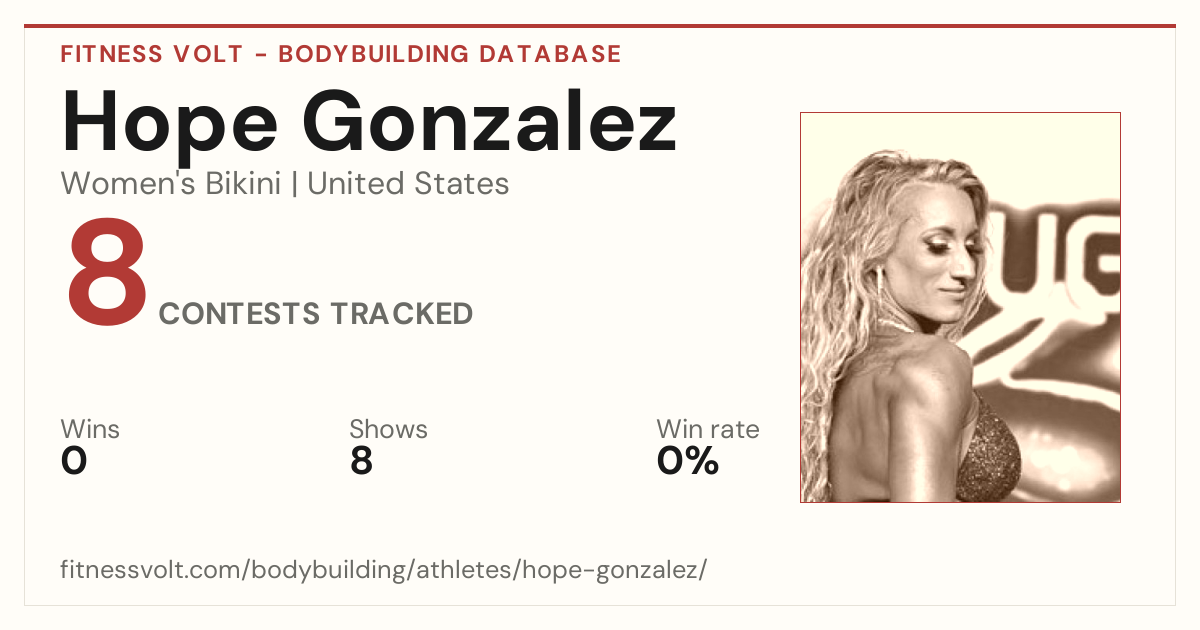Click the Hope Gonzalez name heading
Image resolution: width=1200 pixels, height=630 pixels.
click(x=369, y=122)
